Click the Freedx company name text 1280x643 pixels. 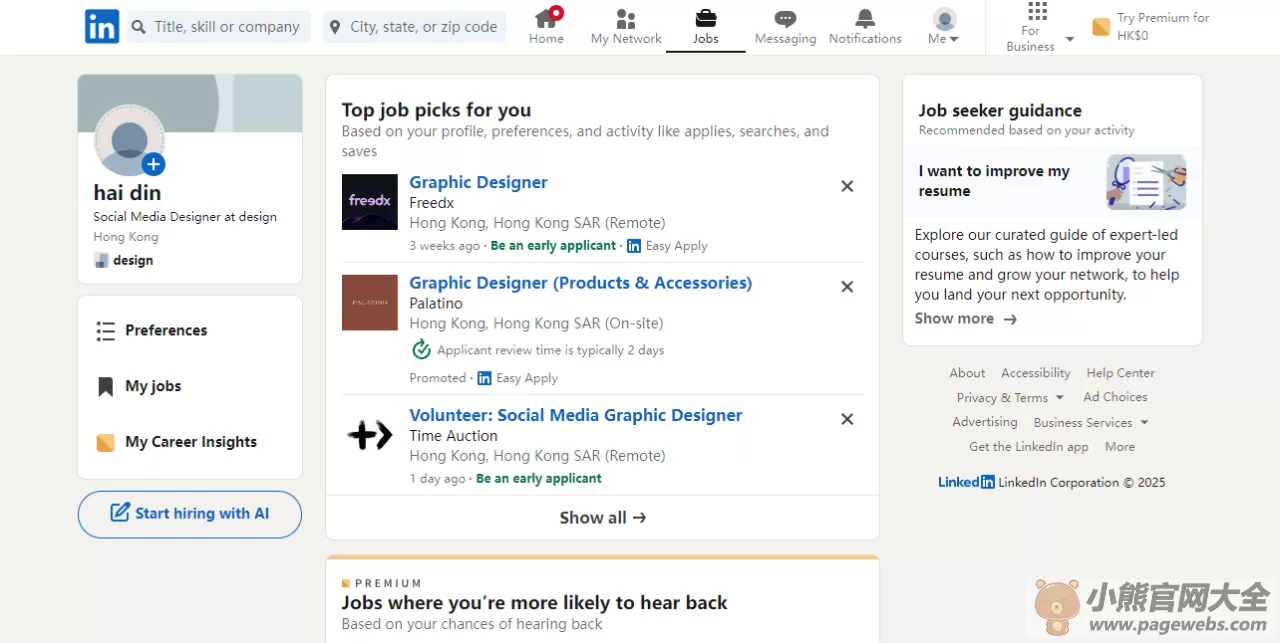tap(432, 203)
